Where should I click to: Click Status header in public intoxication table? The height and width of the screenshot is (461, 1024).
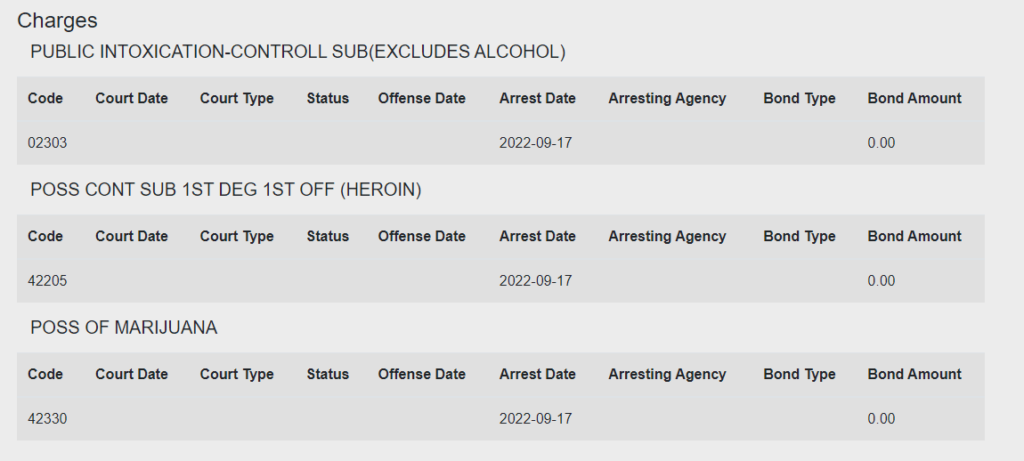327,99
